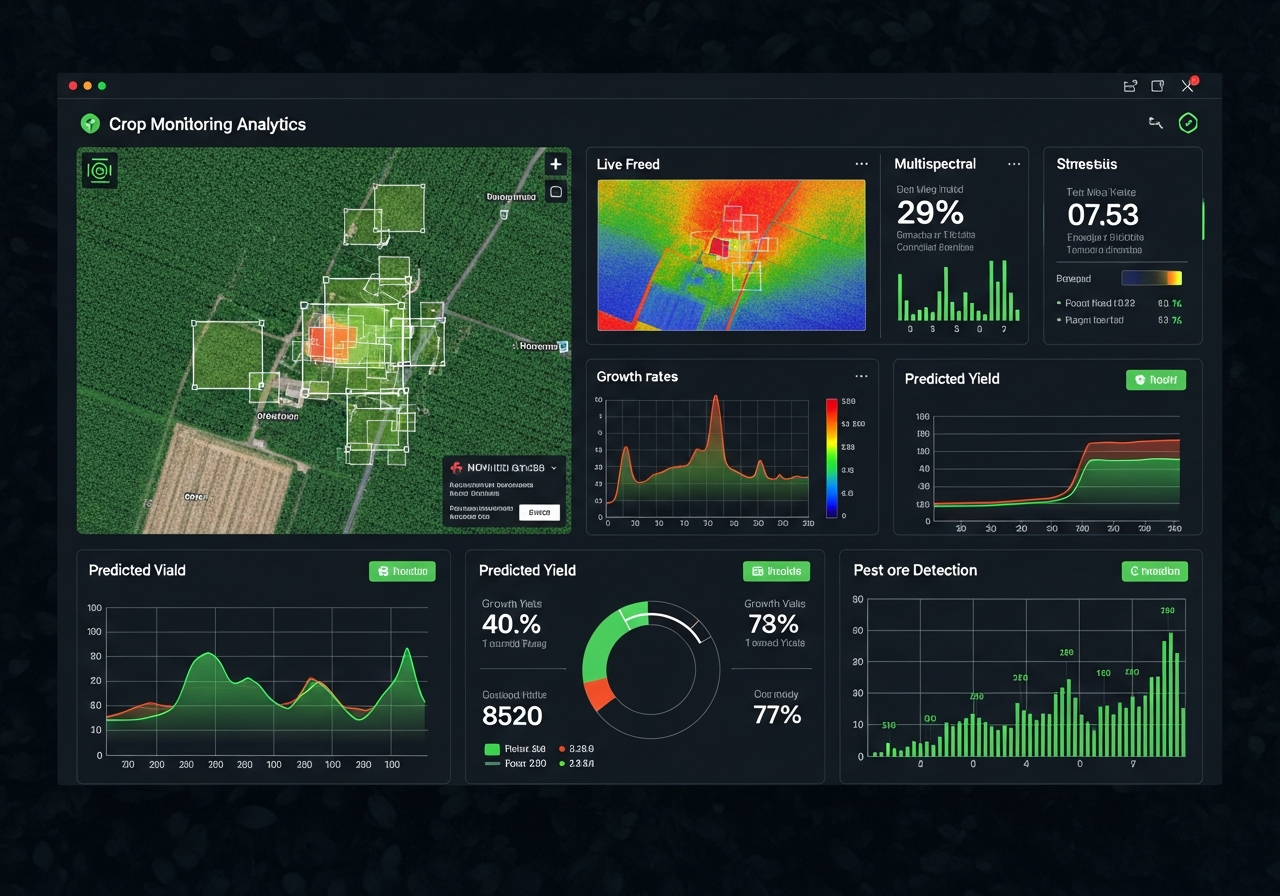This screenshot has height=896, width=1280.
Task: Open the Live Feed ellipsis menu
Action: tap(861, 163)
